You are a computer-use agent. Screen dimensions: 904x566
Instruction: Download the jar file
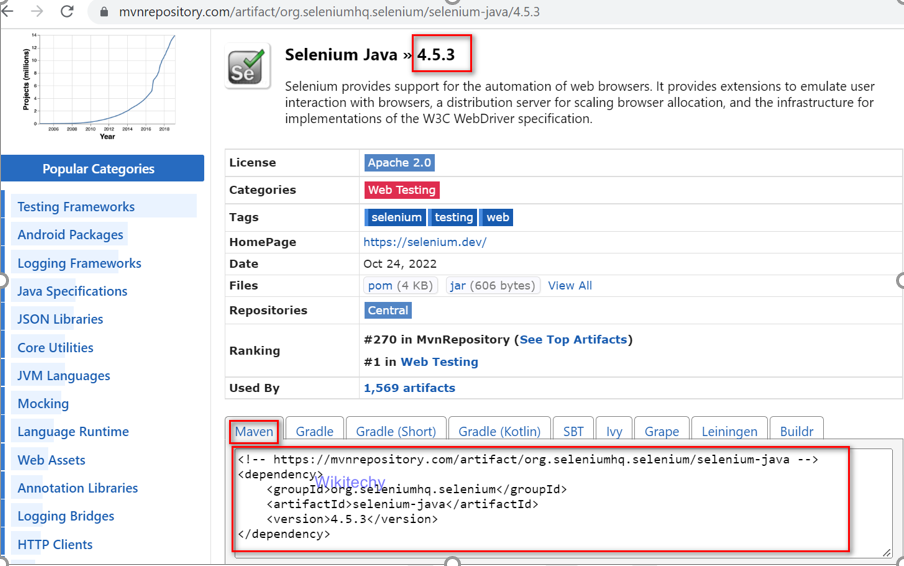(458, 285)
